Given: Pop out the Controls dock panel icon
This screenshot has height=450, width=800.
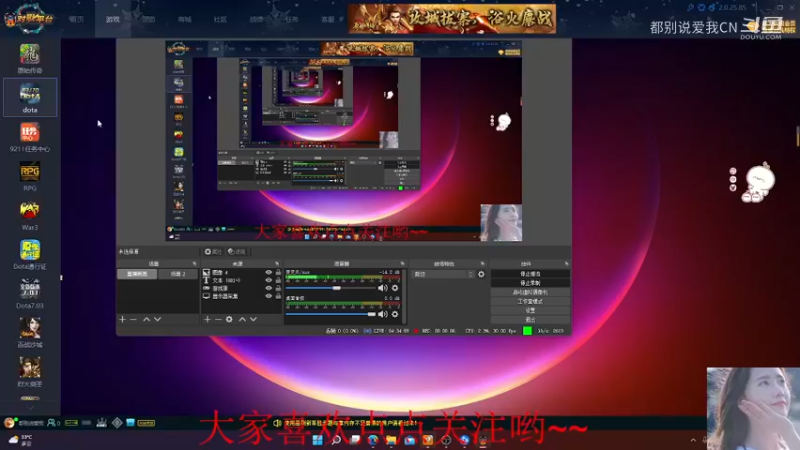Looking at the screenshot, I should click(x=567, y=264).
